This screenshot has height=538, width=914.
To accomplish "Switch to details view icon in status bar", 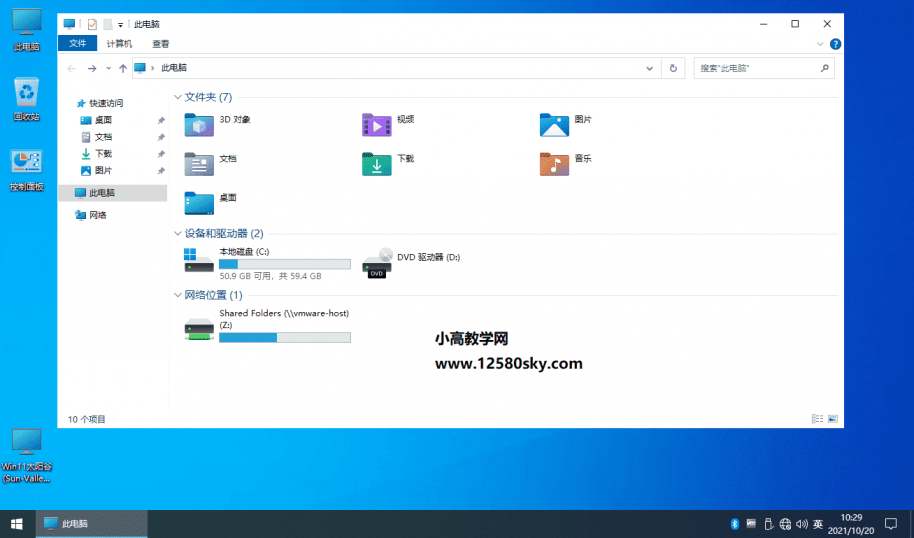I will 817,419.
